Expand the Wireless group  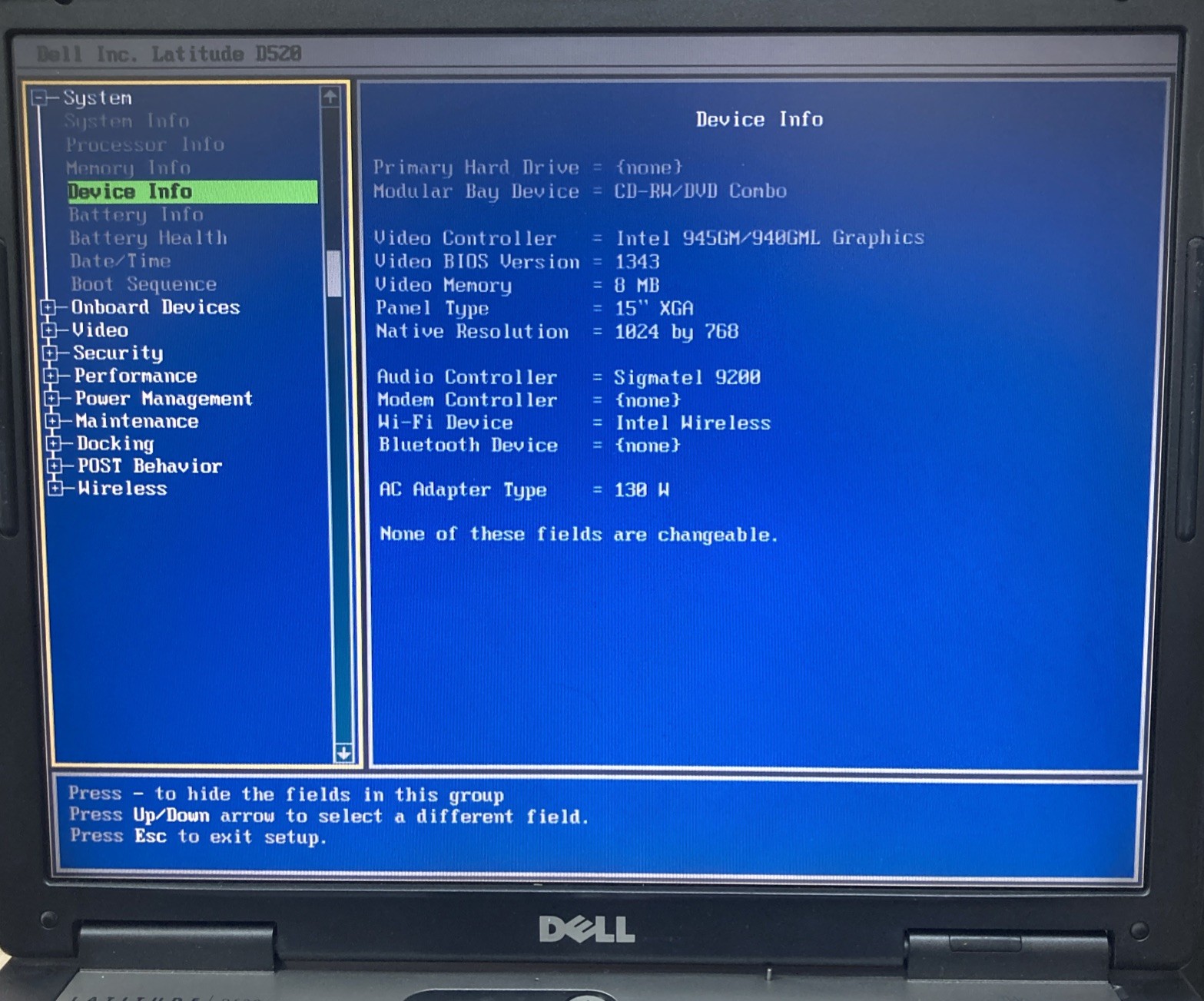pos(56,489)
